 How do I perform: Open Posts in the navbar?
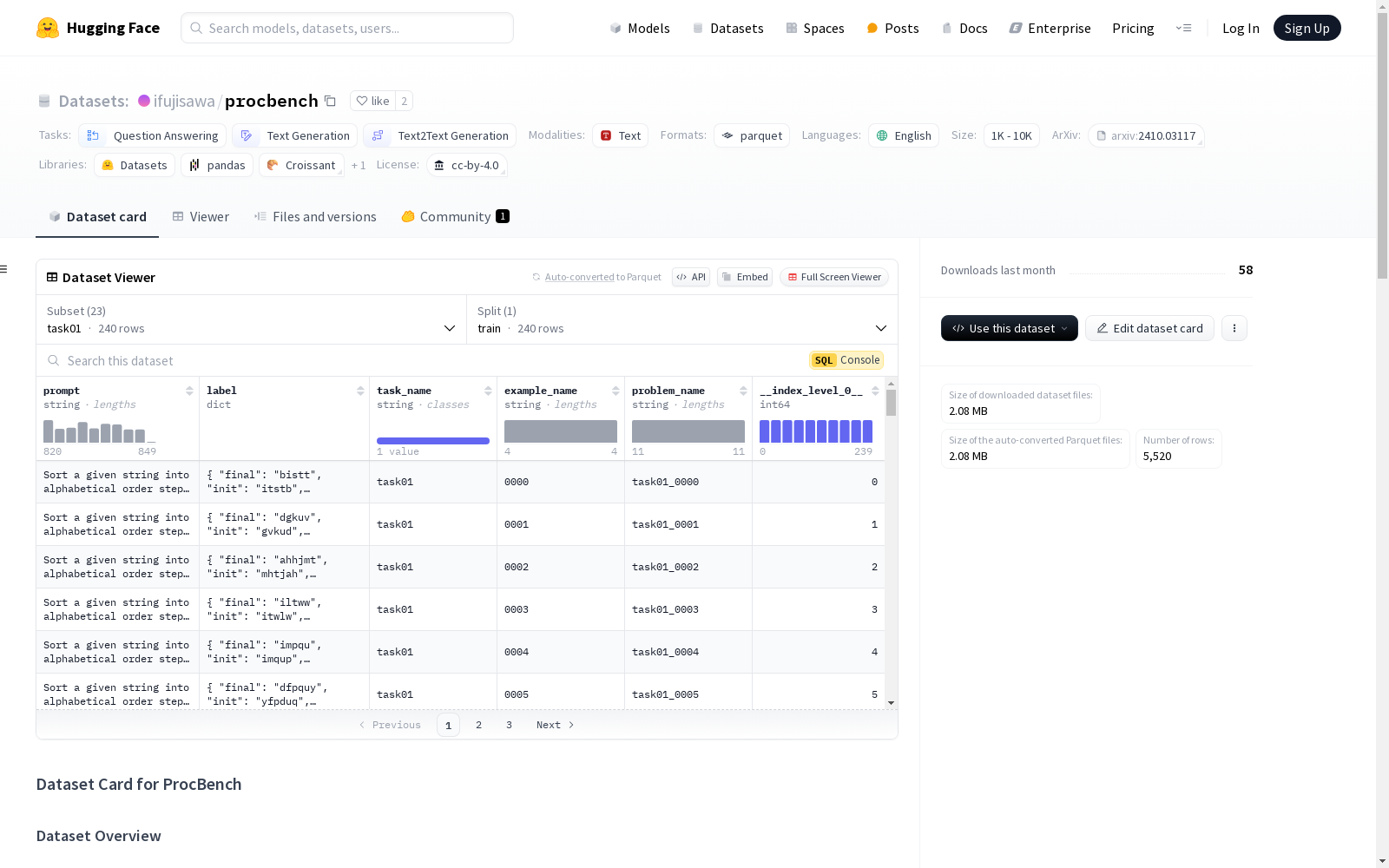893,28
